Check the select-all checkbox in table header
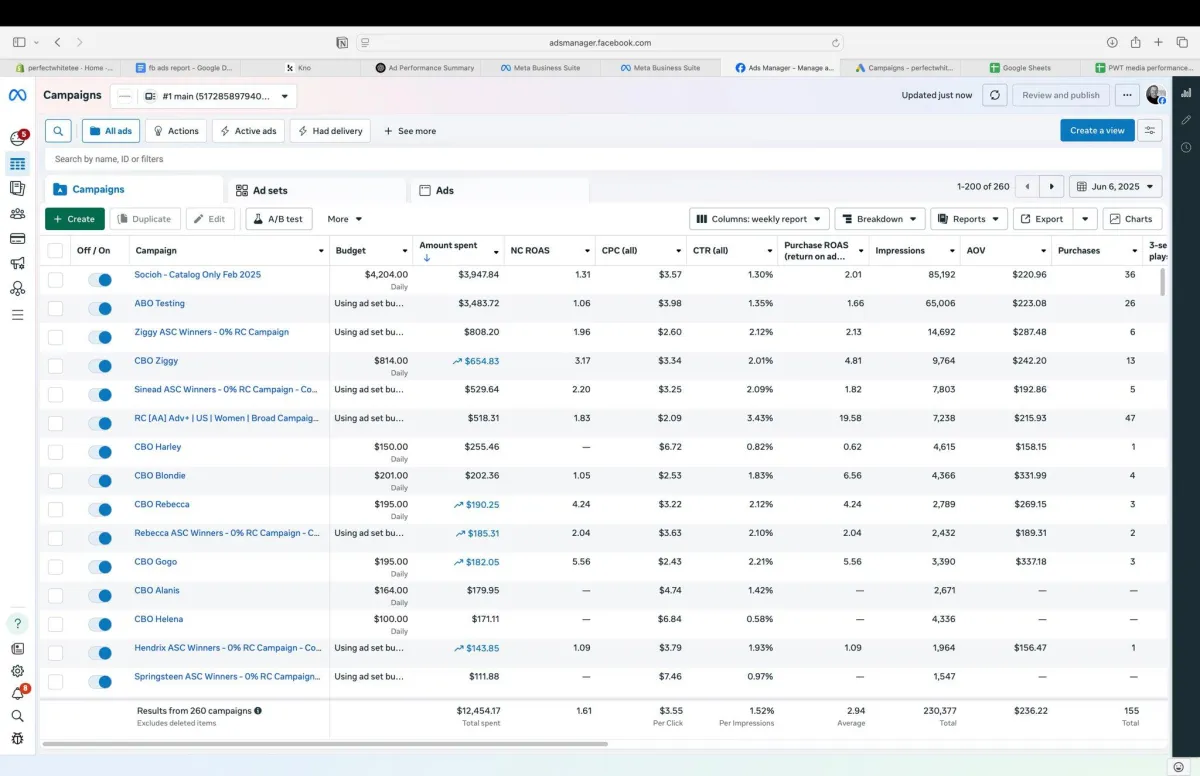Image resolution: width=1200 pixels, height=776 pixels. click(x=55, y=251)
